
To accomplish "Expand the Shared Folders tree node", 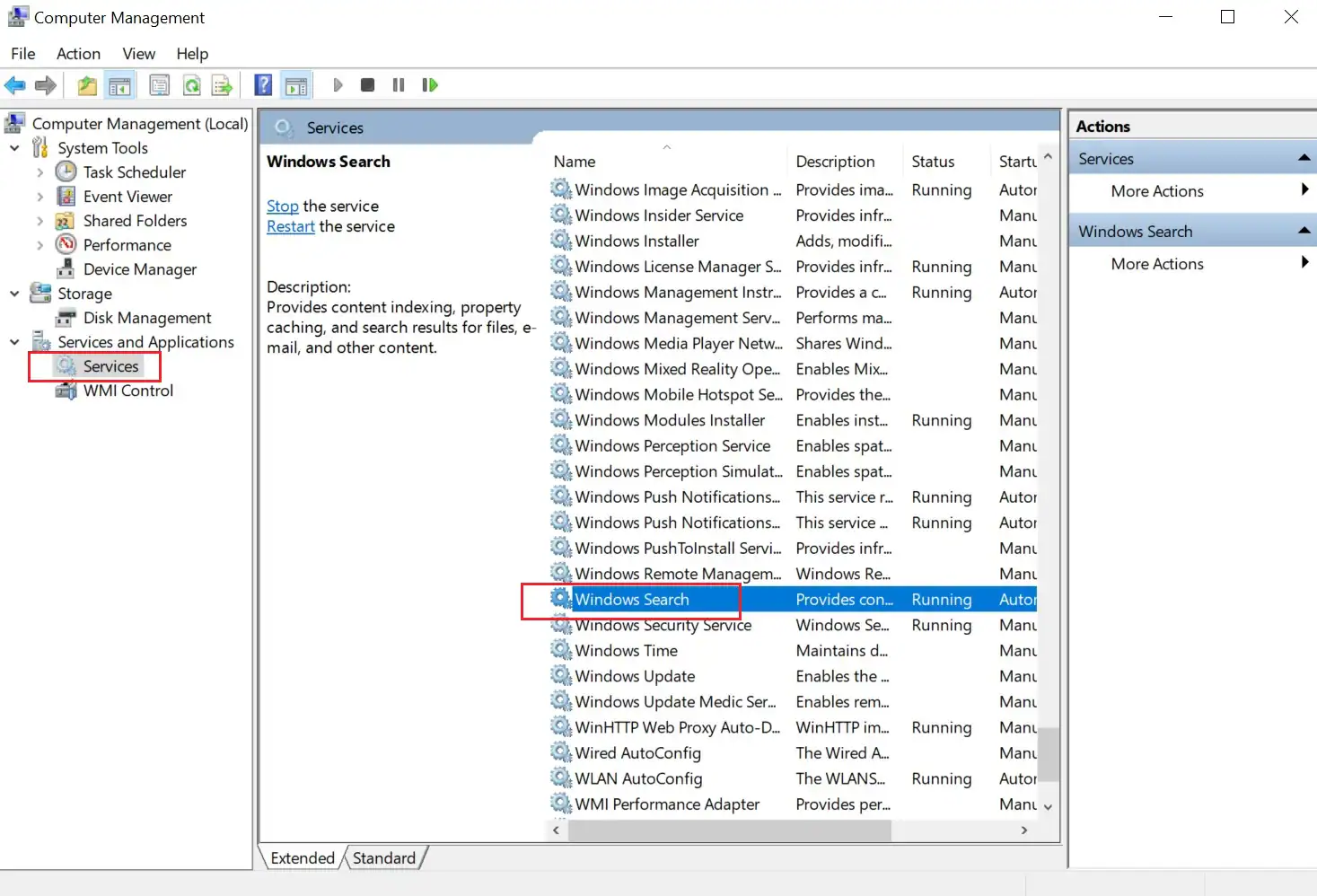I will [x=40, y=220].
